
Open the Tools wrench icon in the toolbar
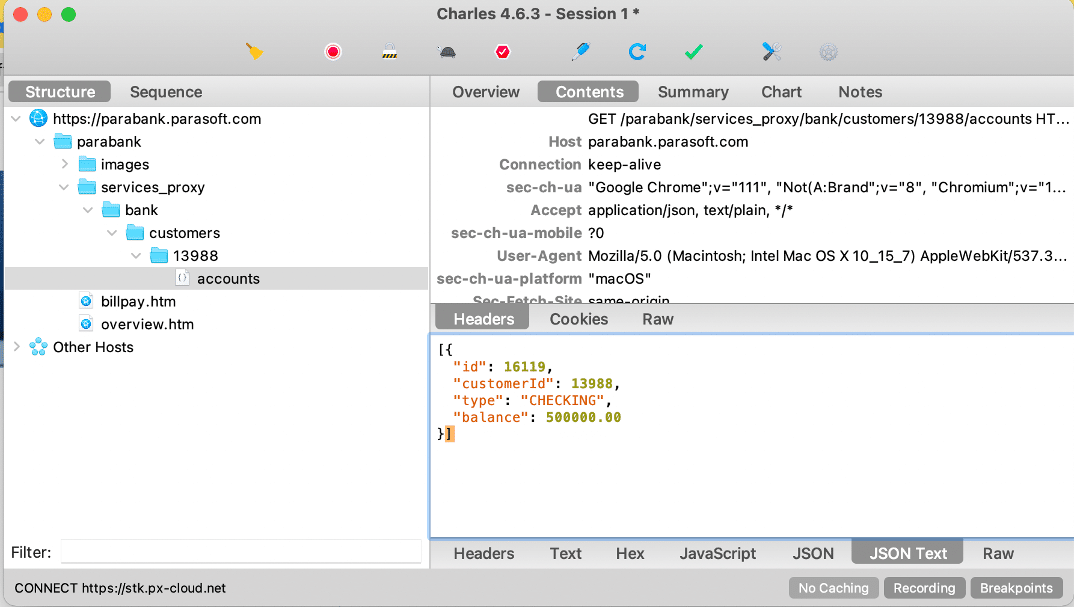(x=771, y=52)
